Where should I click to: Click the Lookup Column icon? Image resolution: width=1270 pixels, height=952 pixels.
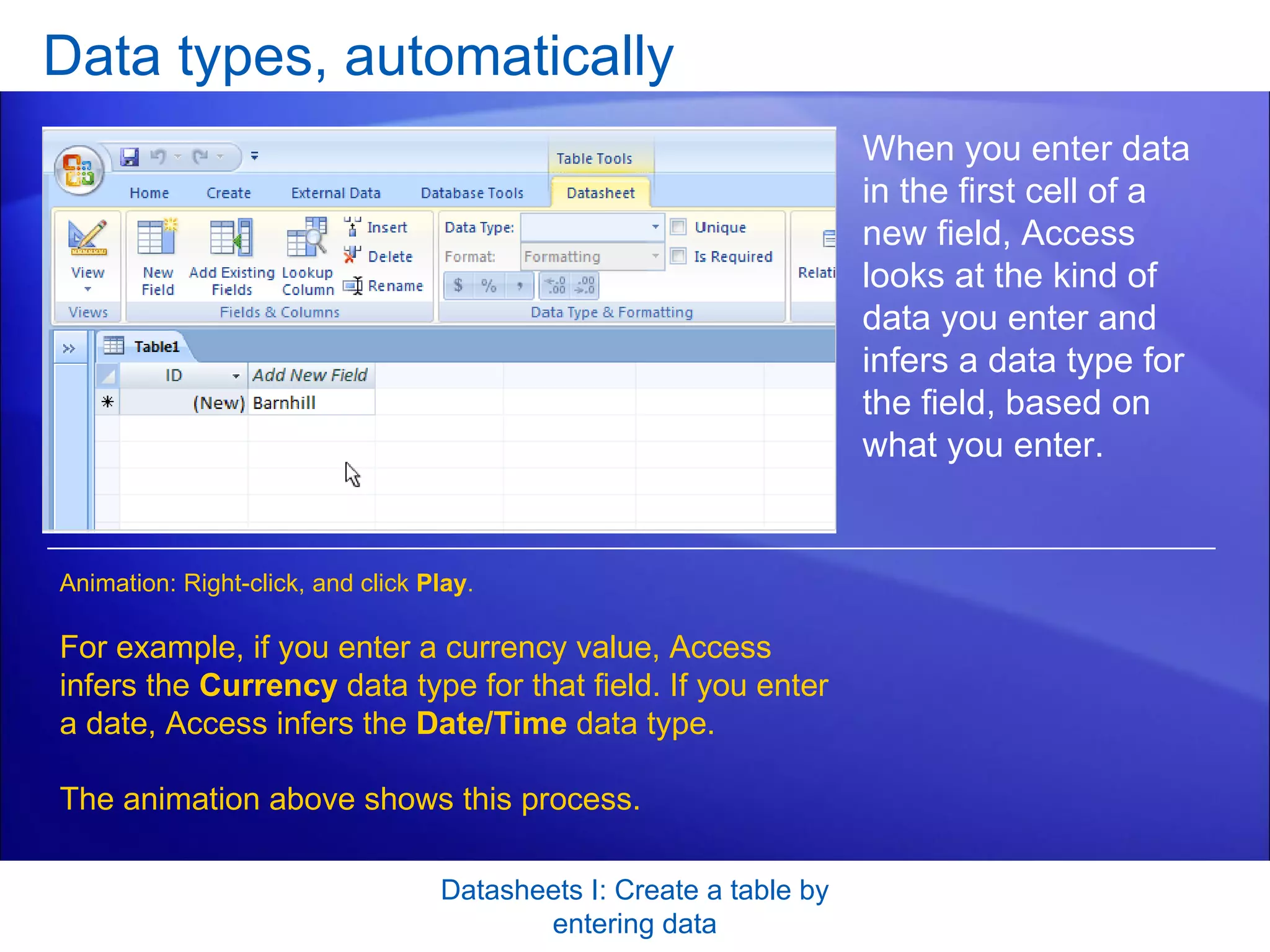coord(307,237)
